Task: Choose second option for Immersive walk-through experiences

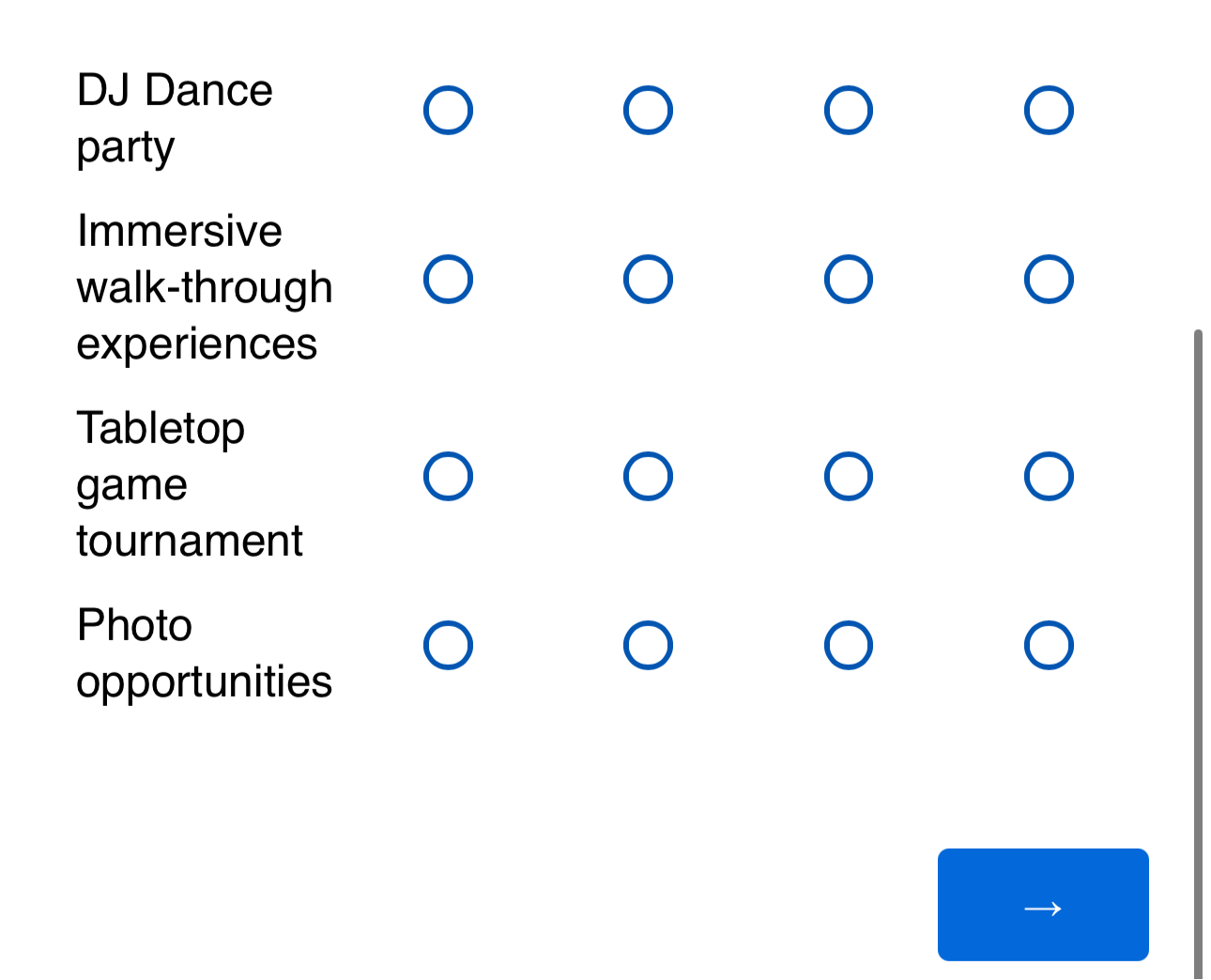Action: [x=648, y=279]
